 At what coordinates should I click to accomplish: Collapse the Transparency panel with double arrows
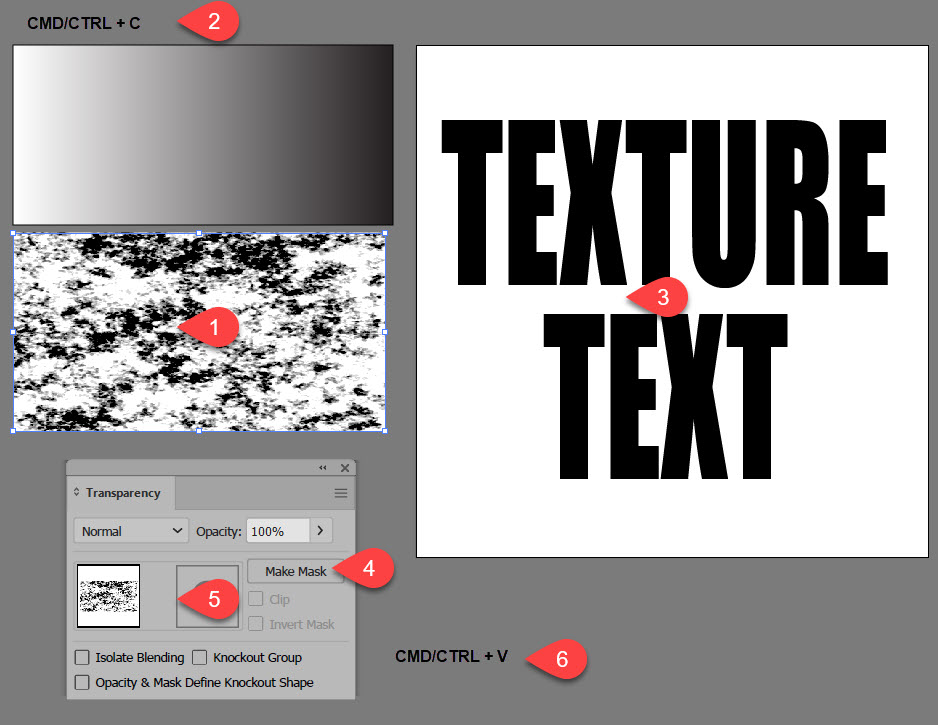323,468
